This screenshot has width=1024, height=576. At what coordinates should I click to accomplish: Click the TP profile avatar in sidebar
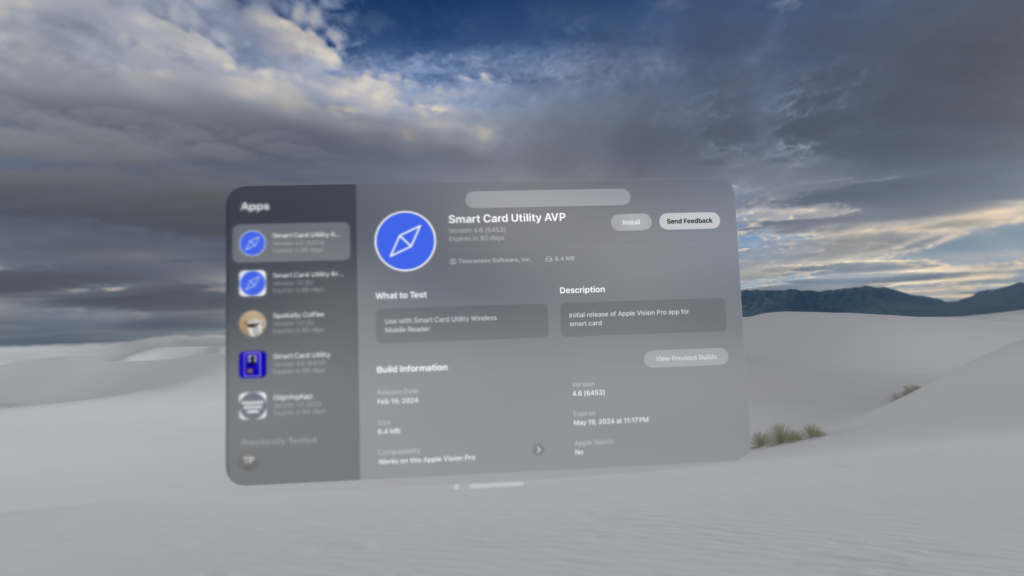pyautogui.click(x=249, y=460)
